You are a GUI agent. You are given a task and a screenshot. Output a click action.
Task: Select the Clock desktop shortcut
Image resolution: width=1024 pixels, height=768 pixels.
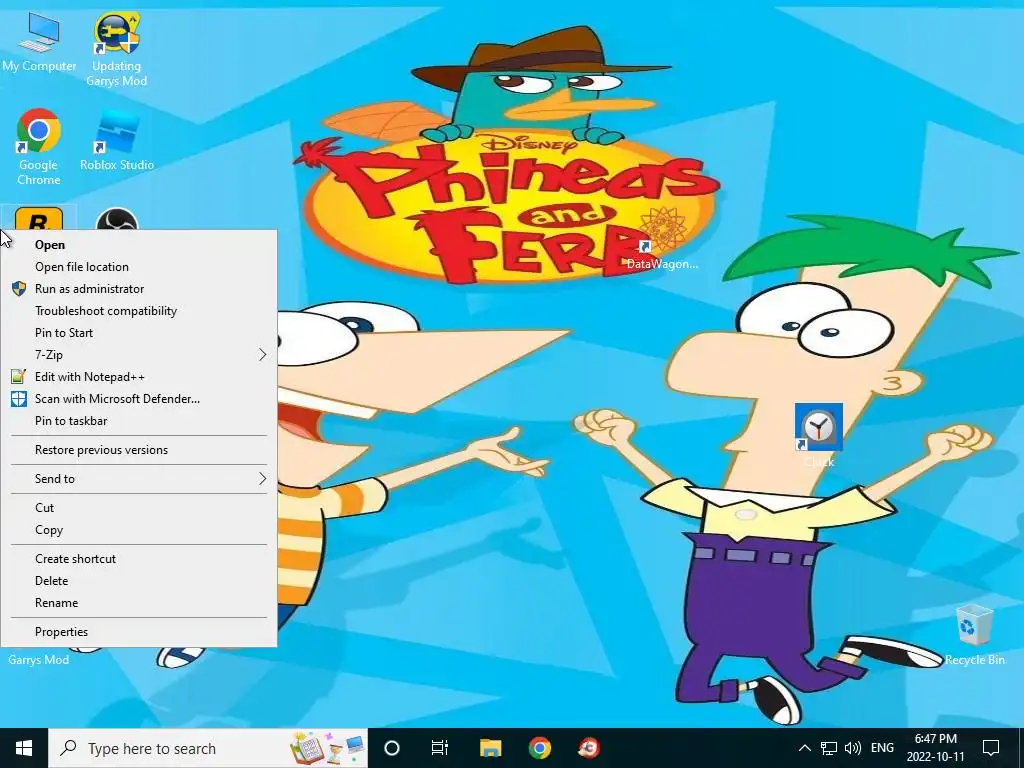point(818,435)
